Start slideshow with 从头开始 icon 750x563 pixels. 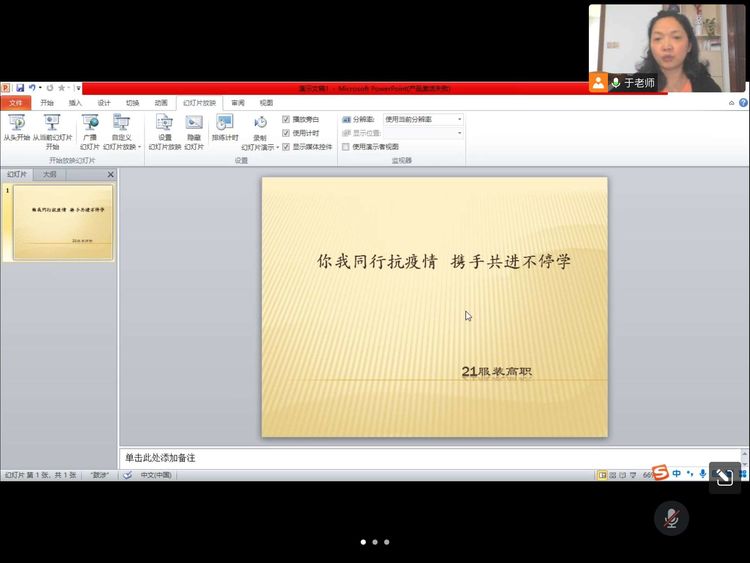click(16, 123)
